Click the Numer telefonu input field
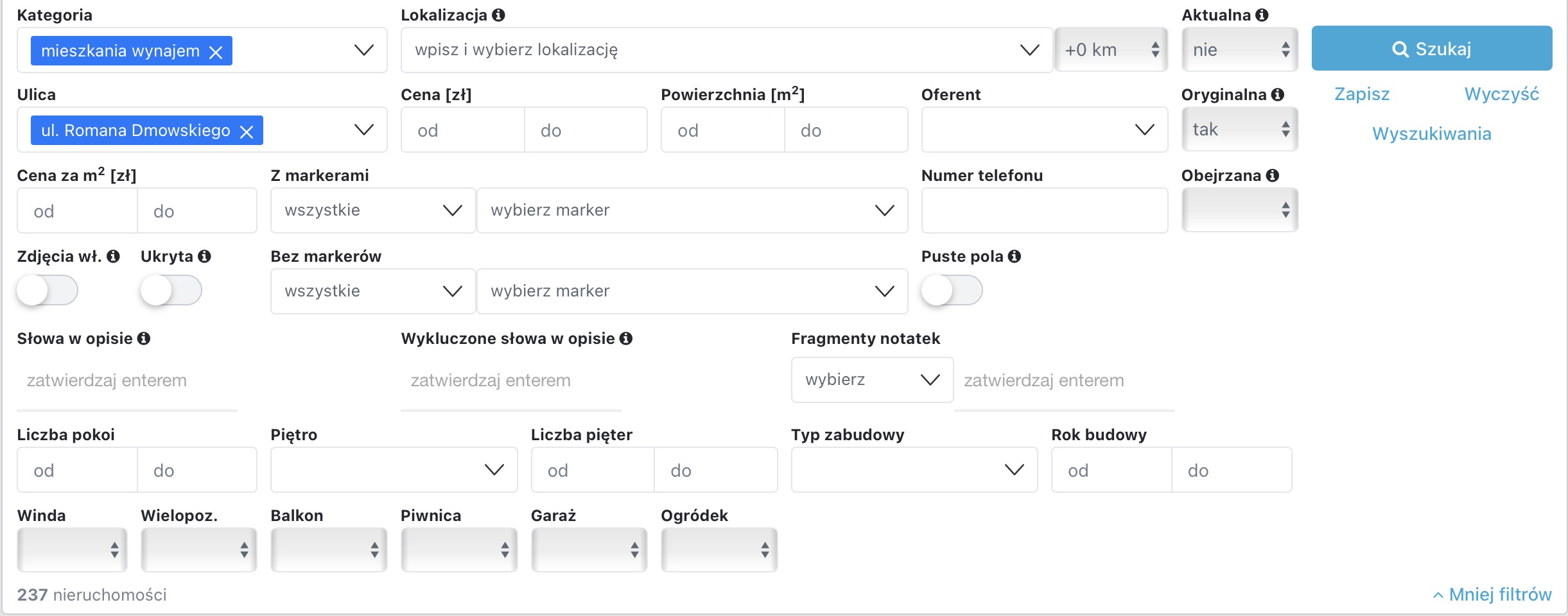The image size is (1568, 616). click(x=1044, y=210)
